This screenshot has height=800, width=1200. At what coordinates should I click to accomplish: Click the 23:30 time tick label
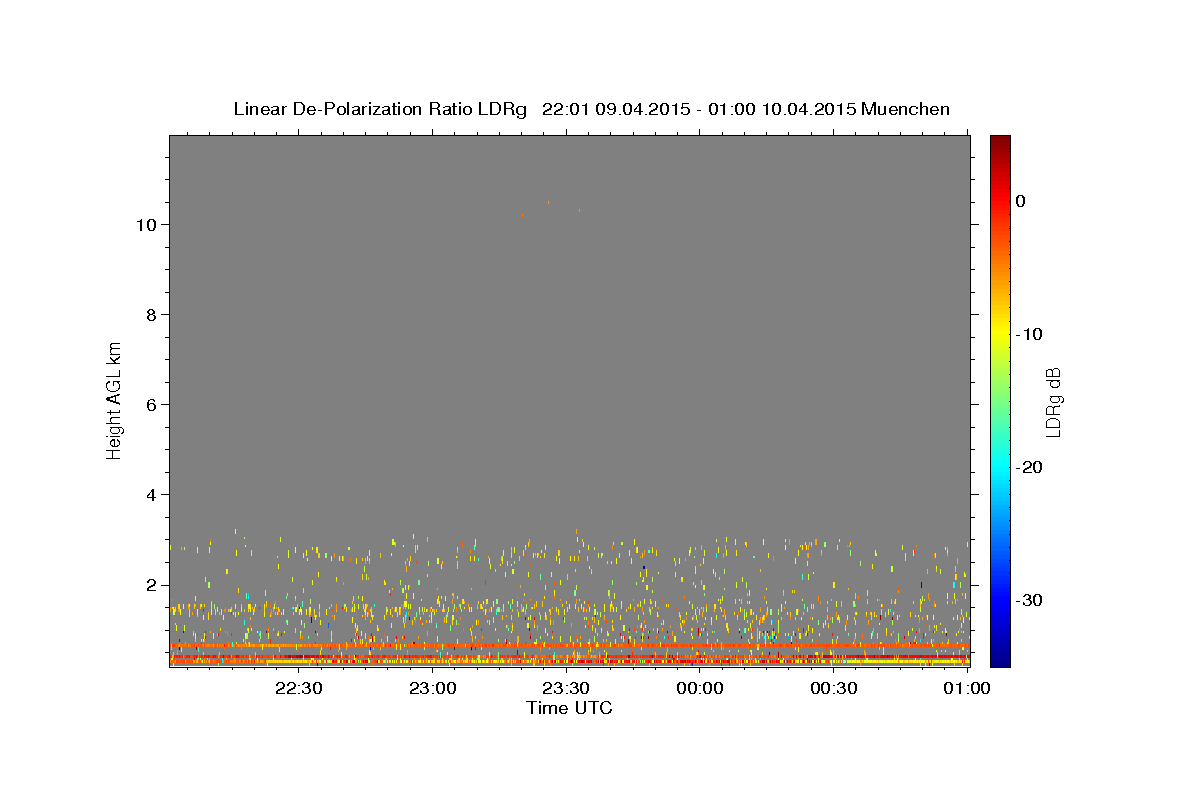(x=566, y=688)
